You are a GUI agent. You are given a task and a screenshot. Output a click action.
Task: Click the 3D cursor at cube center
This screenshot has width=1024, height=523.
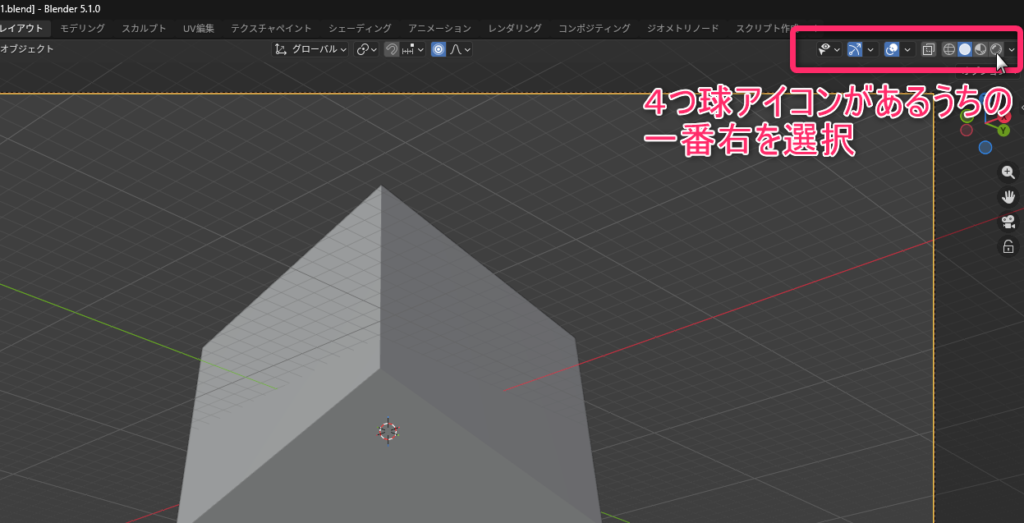coord(388,431)
